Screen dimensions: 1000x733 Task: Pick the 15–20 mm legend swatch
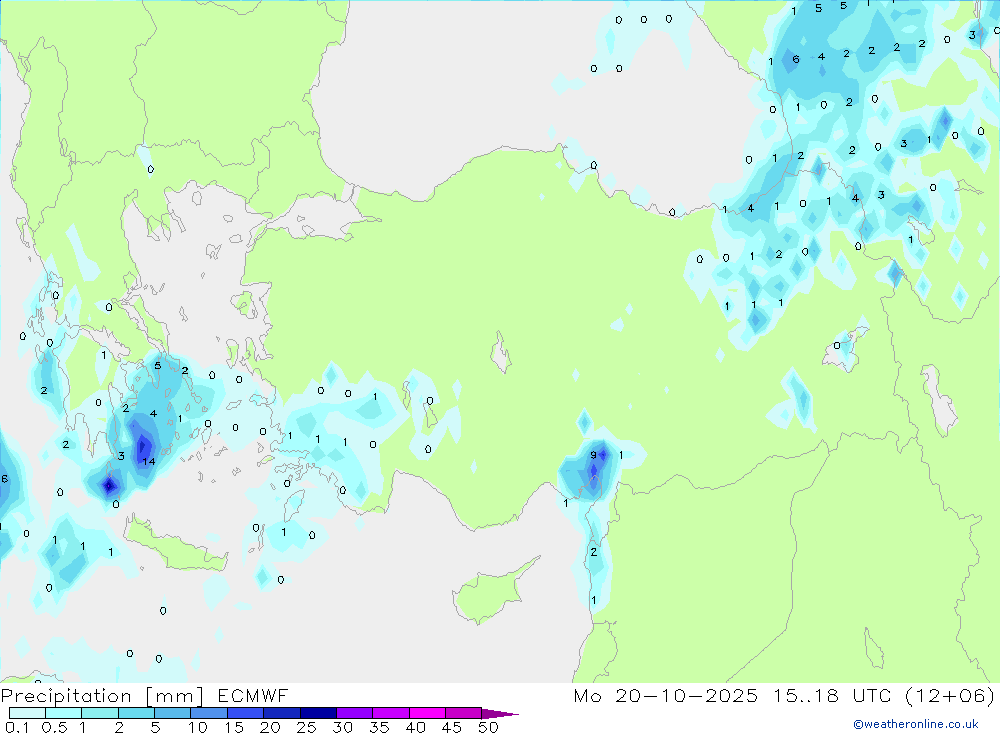tap(245, 713)
